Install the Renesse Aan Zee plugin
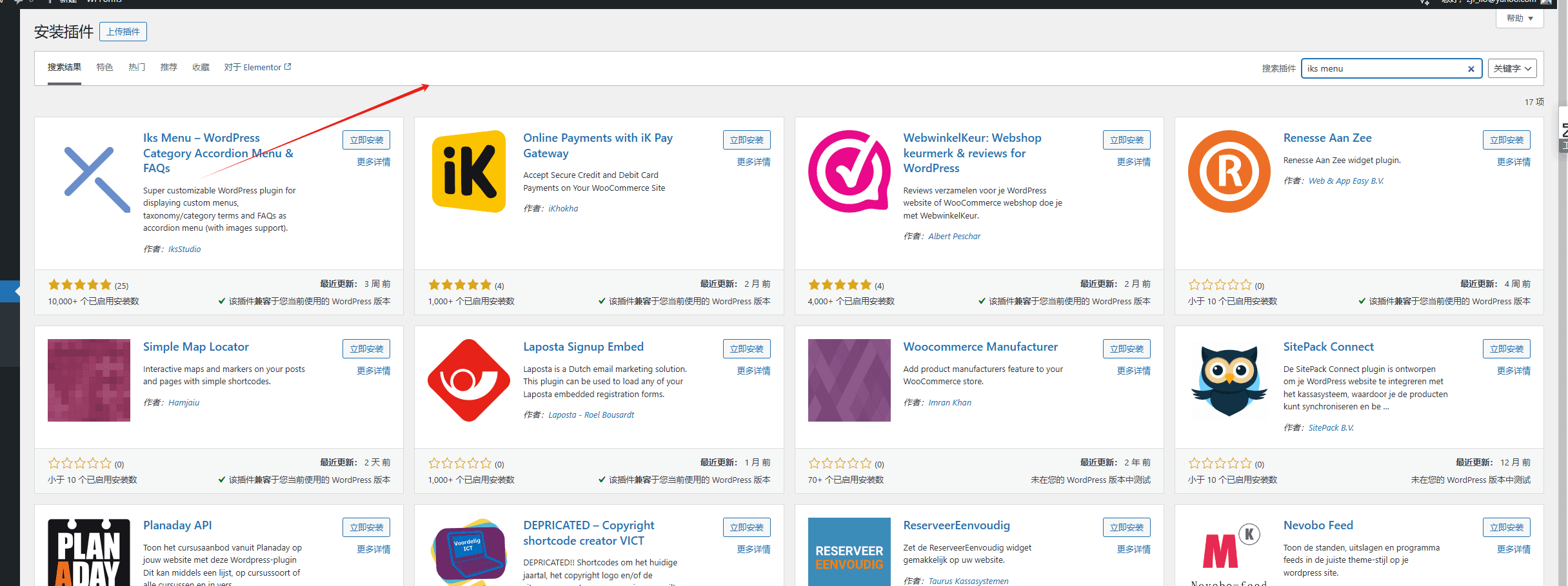 (x=1507, y=140)
